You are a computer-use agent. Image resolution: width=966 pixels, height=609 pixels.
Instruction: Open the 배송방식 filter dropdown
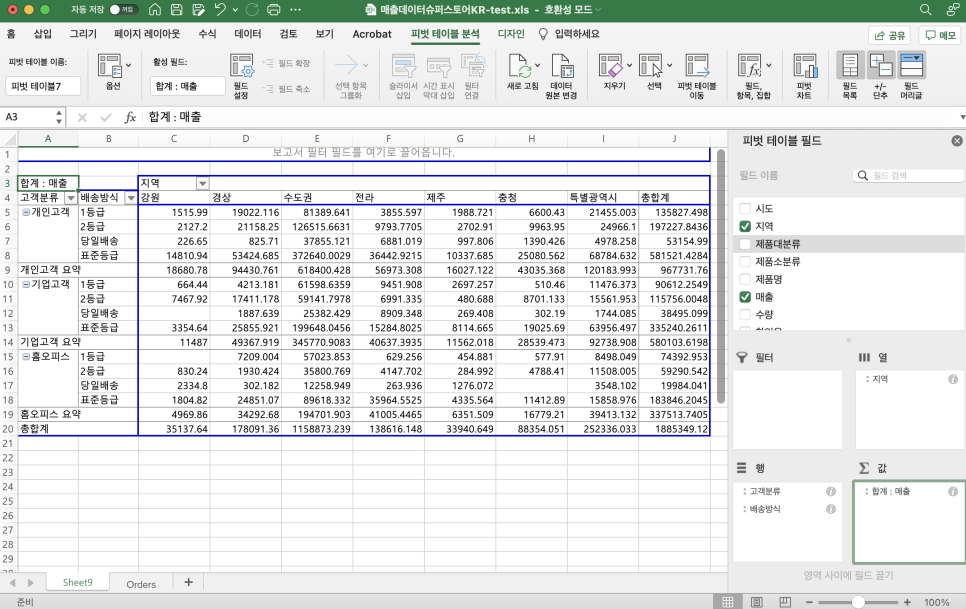click(x=131, y=198)
